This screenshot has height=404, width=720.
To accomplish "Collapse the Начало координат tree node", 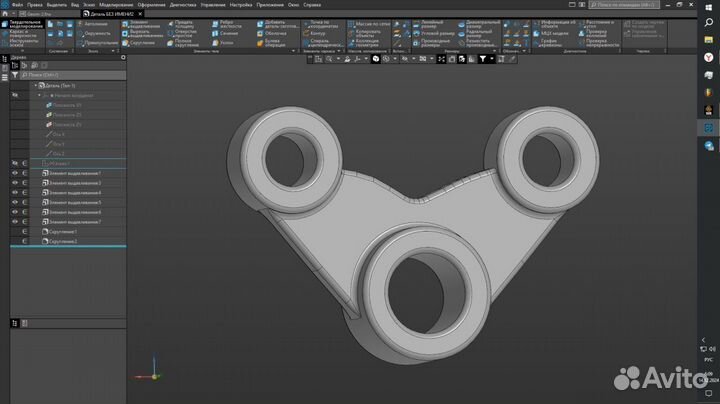I will click(39, 95).
